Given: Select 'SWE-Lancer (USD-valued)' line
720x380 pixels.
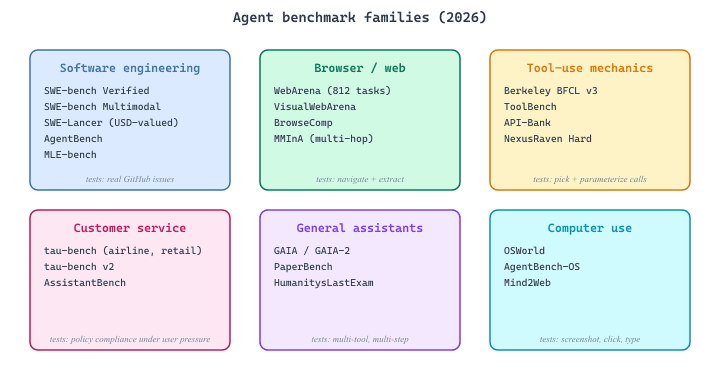Looking at the screenshot, I should click(111, 123).
